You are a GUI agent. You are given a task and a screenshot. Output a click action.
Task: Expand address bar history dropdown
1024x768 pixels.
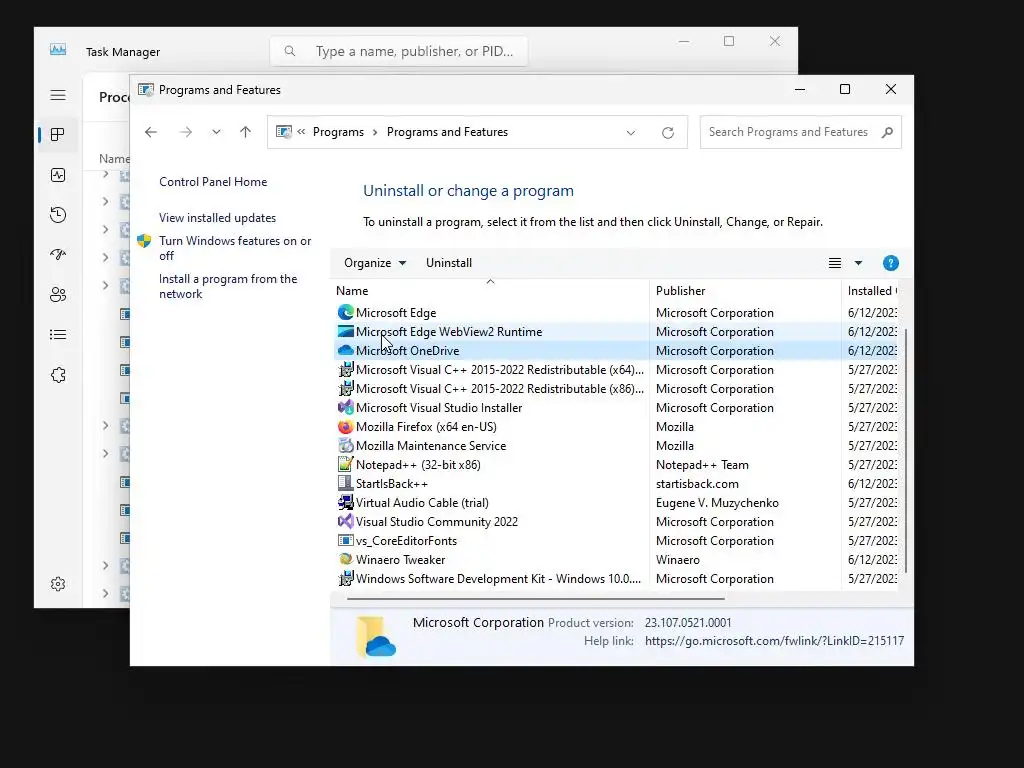pyautogui.click(x=631, y=133)
